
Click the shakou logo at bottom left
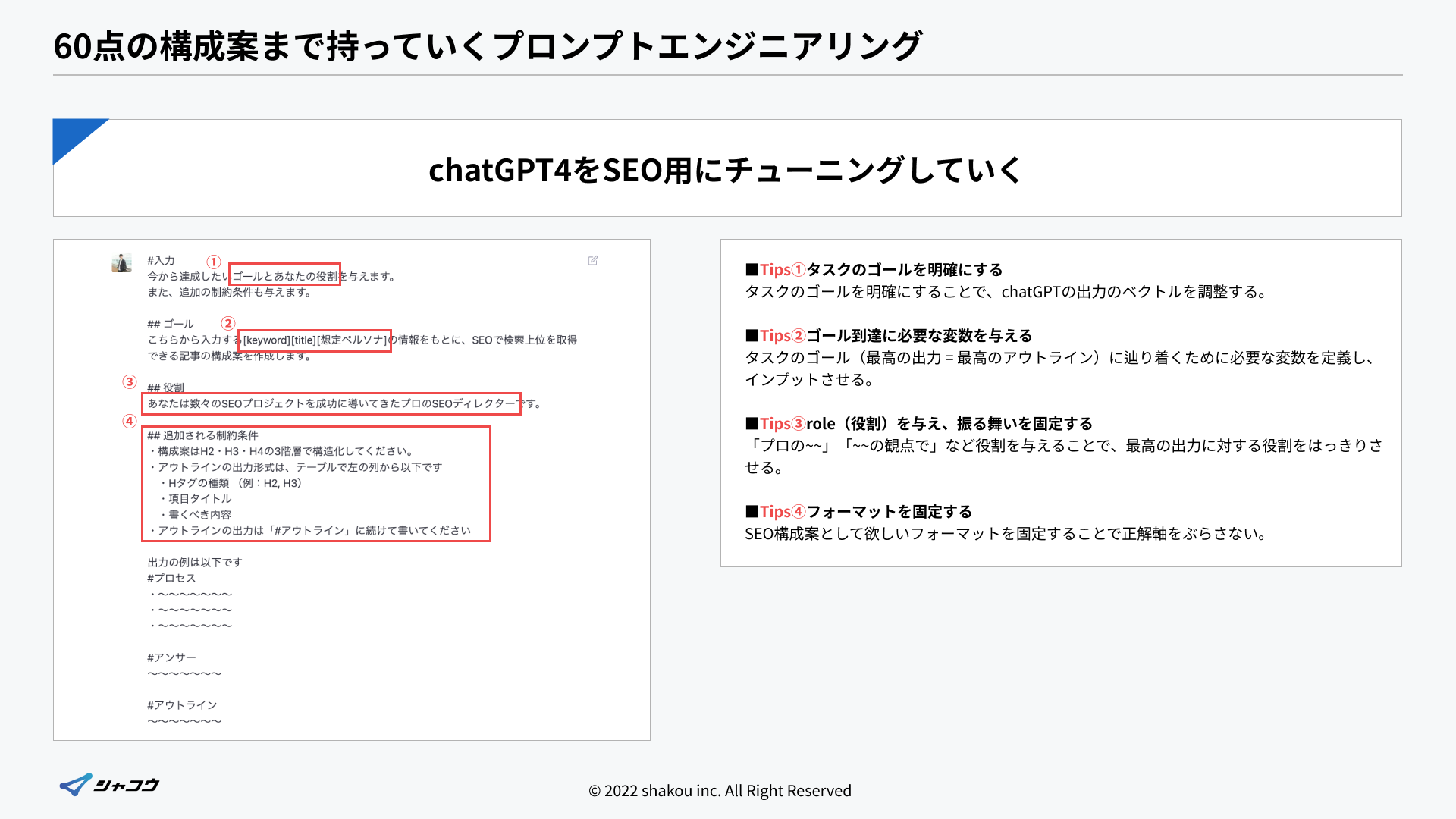108,785
